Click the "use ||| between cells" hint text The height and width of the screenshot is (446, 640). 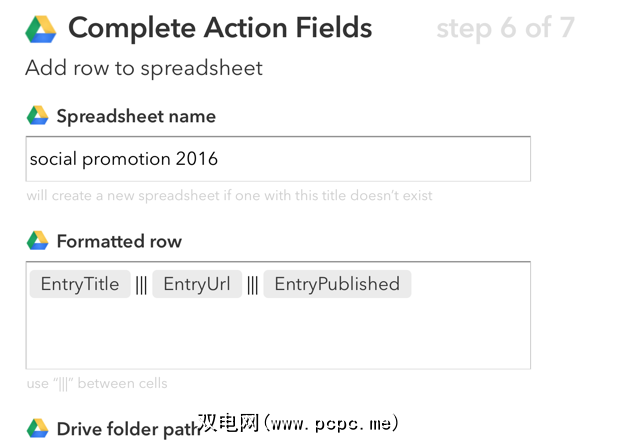[97, 383]
